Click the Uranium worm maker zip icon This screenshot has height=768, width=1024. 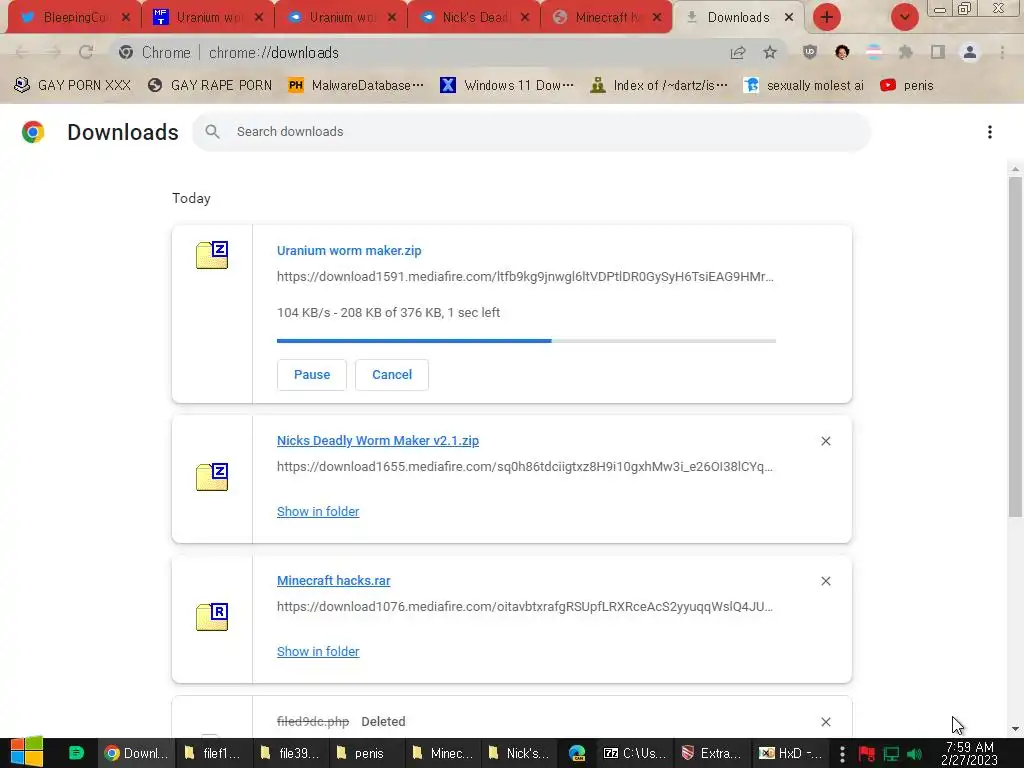[x=212, y=255]
